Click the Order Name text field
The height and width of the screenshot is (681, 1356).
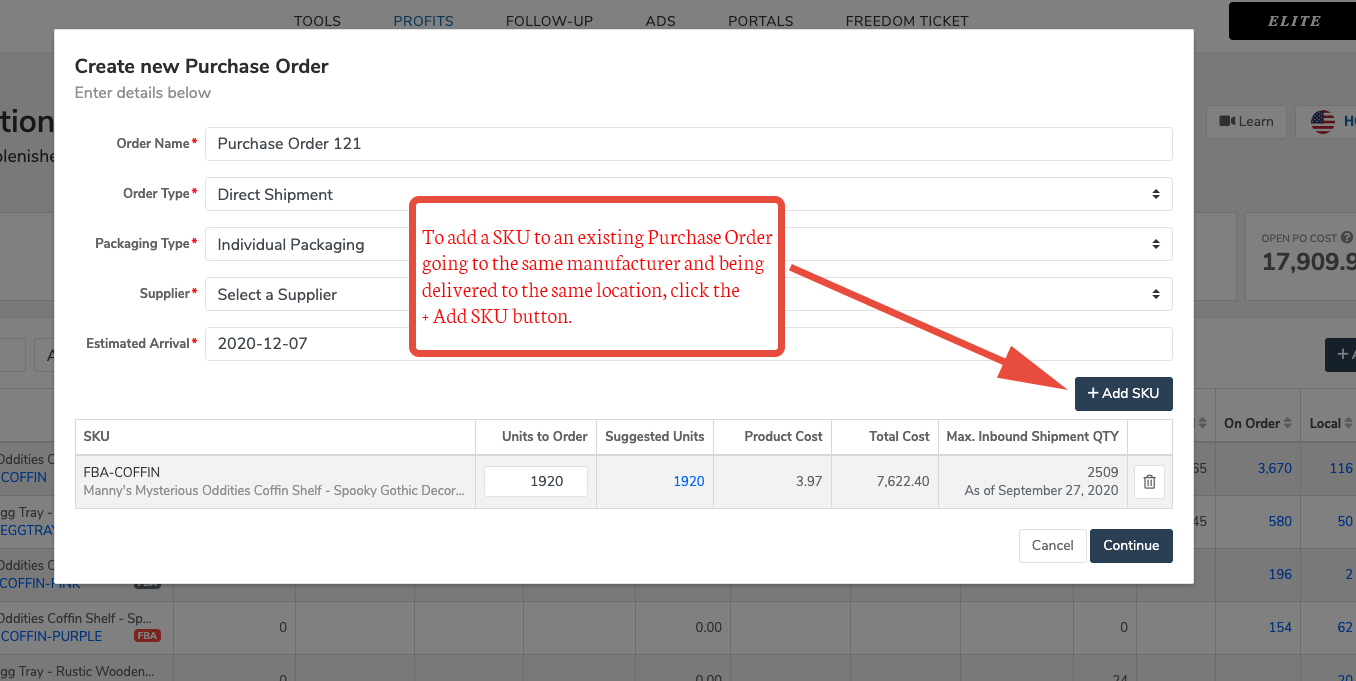[688, 144]
